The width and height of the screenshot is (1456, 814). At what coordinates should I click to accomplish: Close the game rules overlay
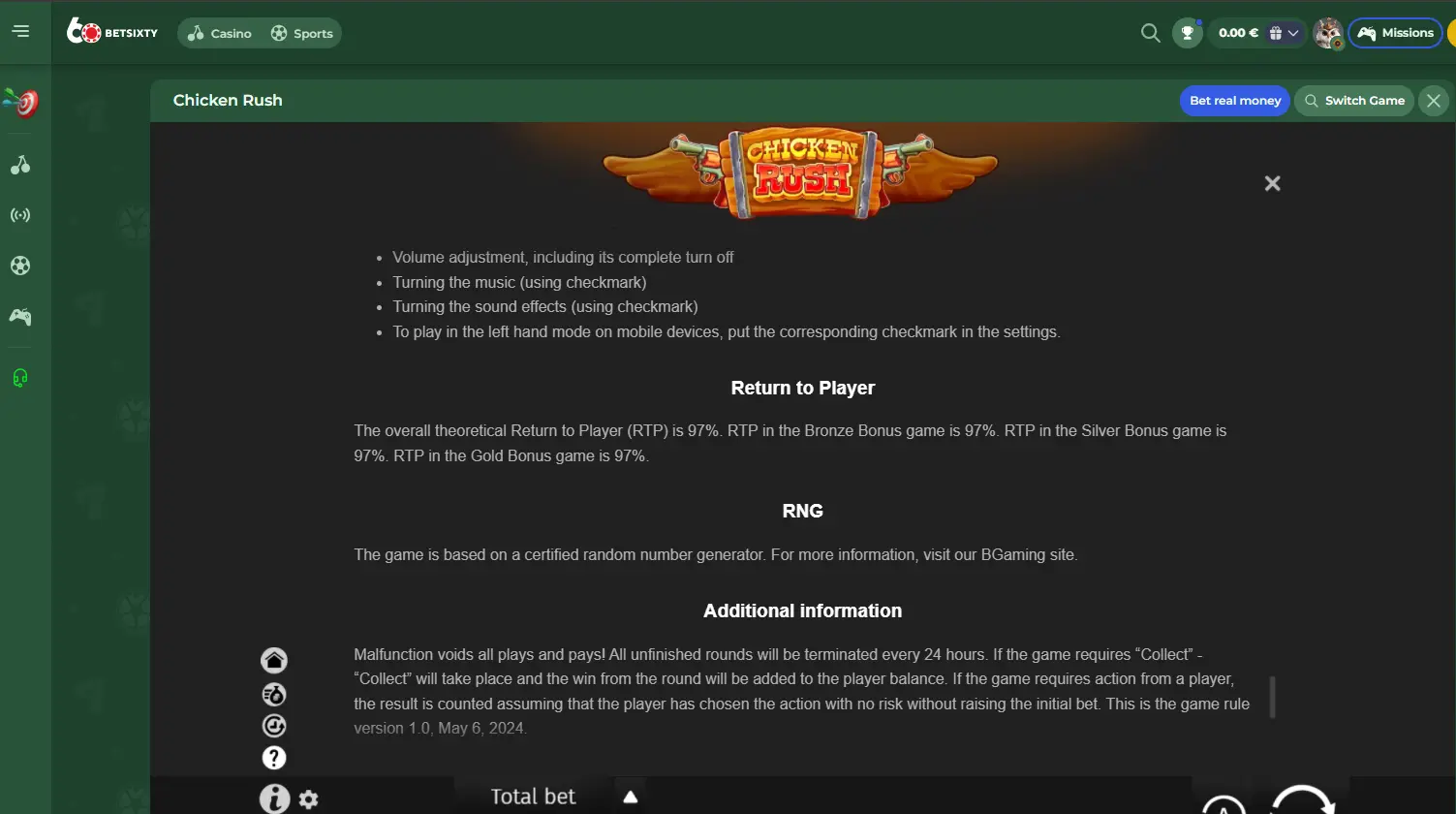1272,183
